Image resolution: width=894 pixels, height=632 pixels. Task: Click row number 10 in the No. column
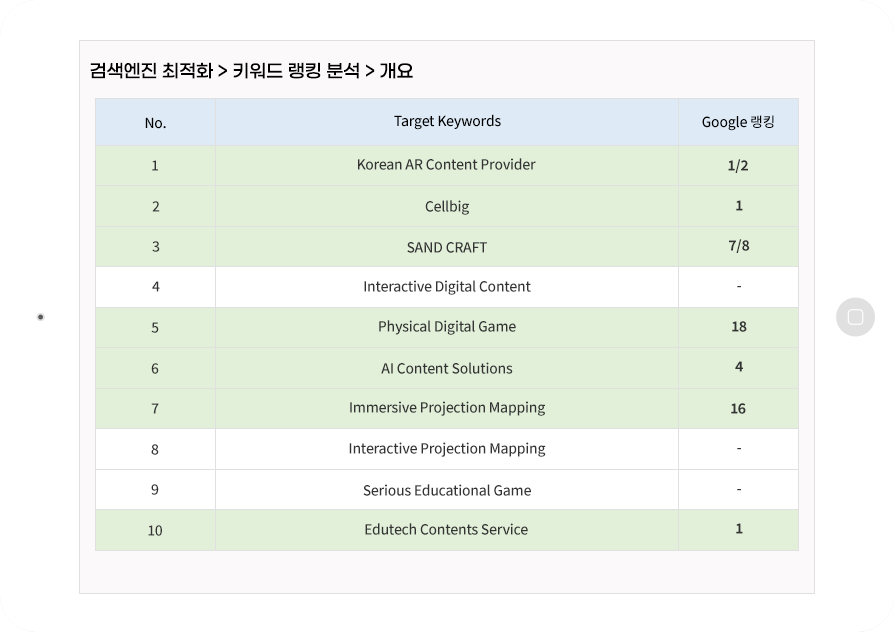155,531
